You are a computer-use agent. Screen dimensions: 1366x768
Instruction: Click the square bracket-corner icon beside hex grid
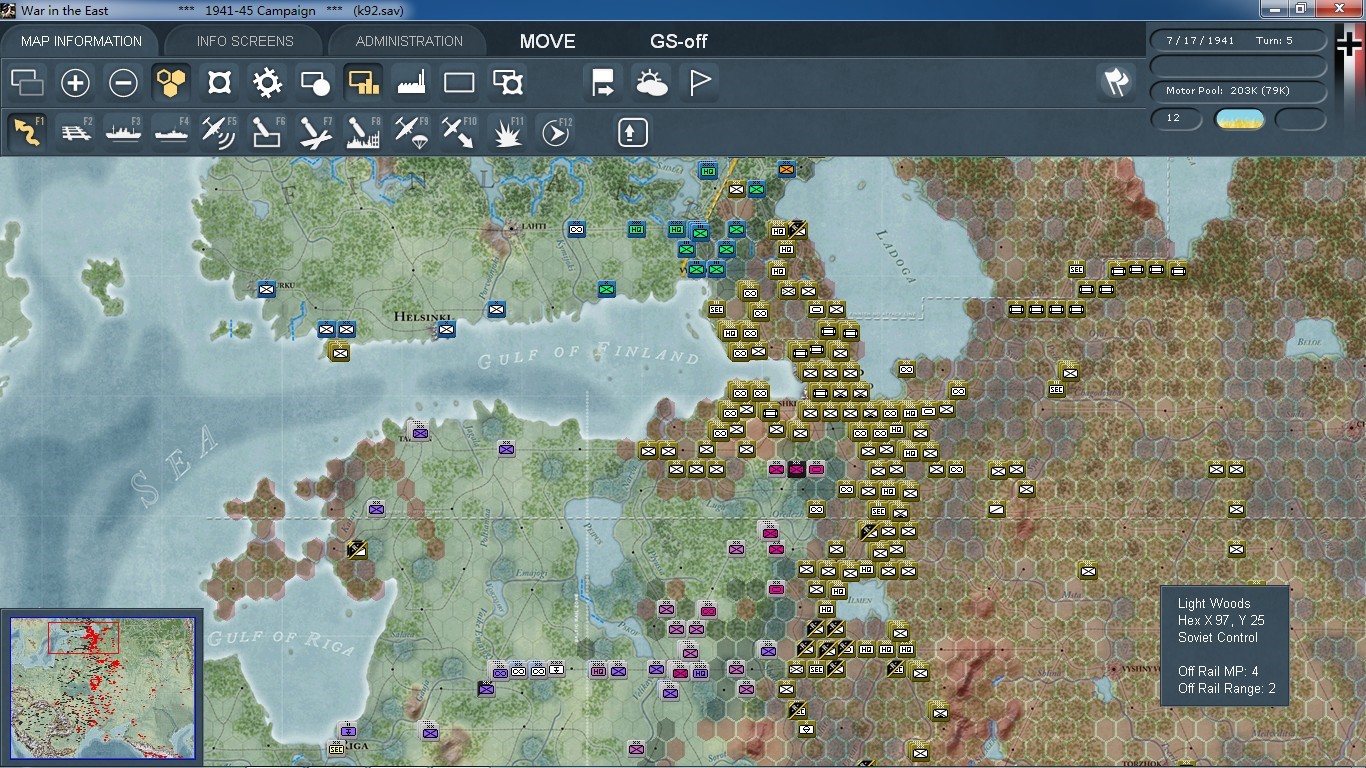click(220, 83)
